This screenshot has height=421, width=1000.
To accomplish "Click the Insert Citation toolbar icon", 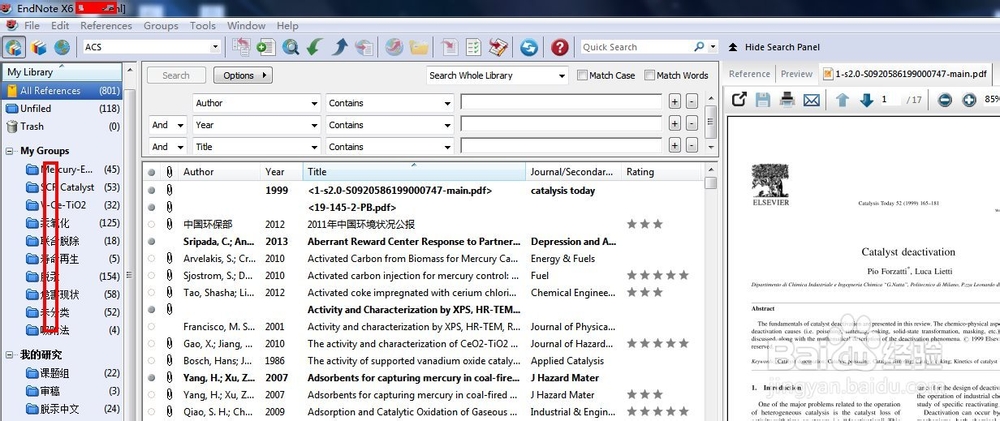I will pos(450,47).
